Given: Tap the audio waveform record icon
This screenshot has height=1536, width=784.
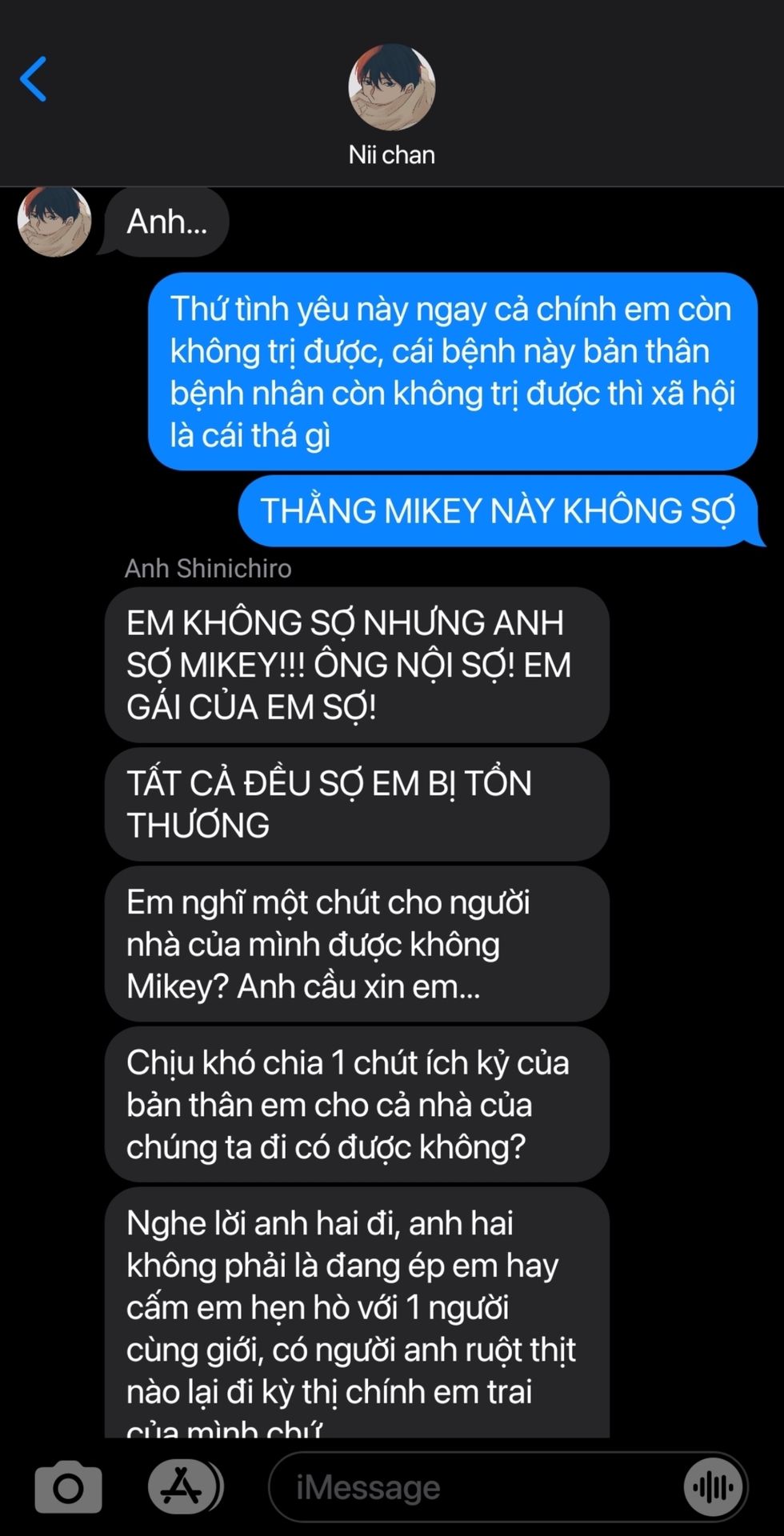Looking at the screenshot, I should tap(713, 1487).
